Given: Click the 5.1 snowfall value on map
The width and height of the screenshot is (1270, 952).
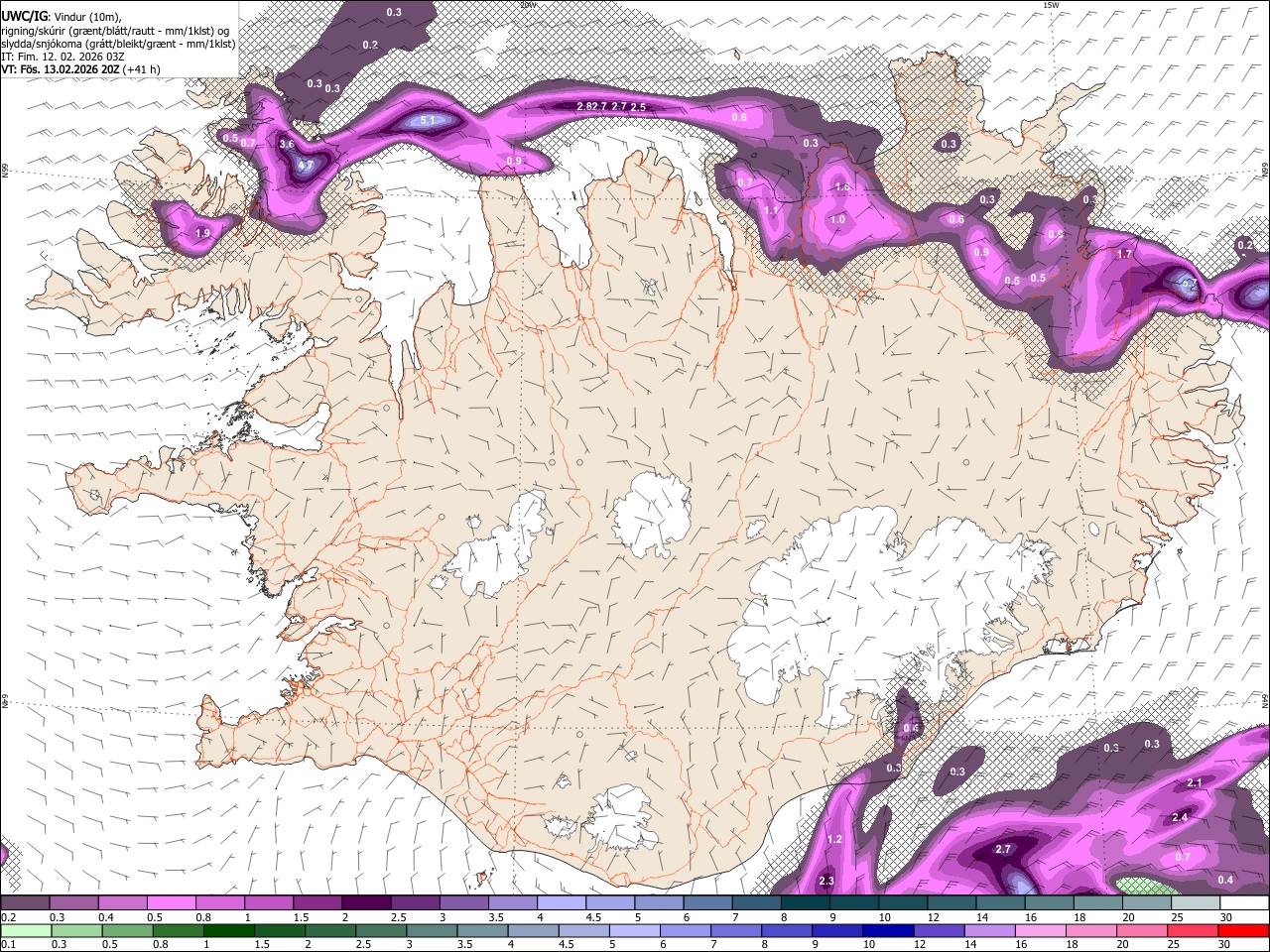Looking at the screenshot, I should coord(428,121).
